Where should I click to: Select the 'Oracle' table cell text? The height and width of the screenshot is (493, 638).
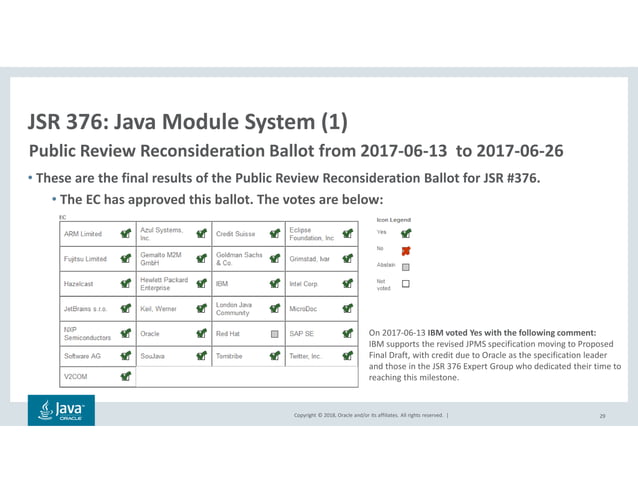[x=150, y=334]
